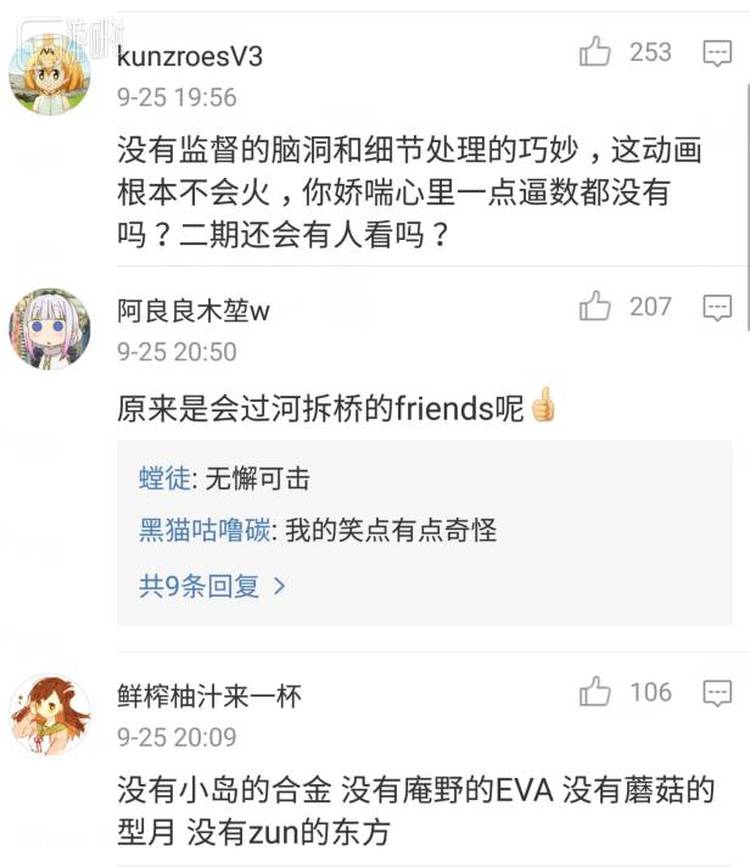This screenshot has height=867, width=750.
Task: Open reply bubble on 鲜榨柚汁来一杯's comment
Action: pos(717,693)
